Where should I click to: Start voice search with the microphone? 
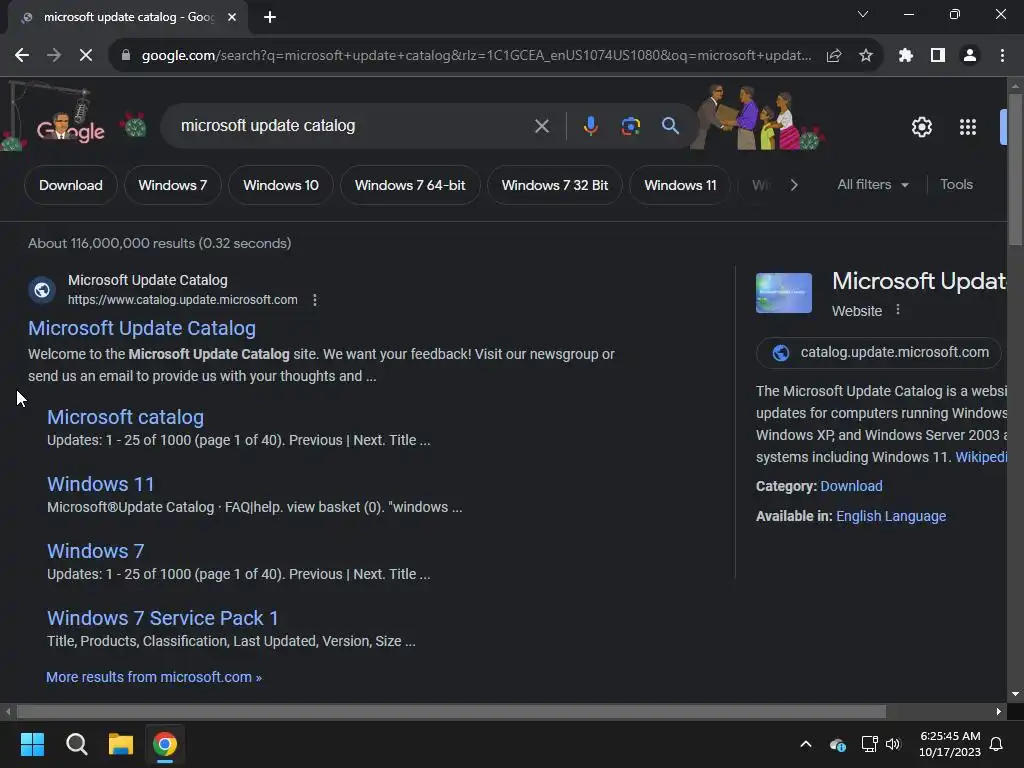(590, 126)
